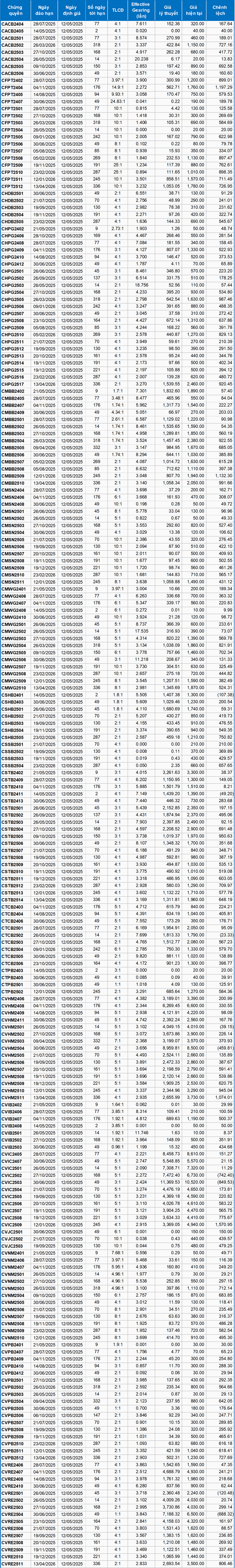Click the CMSN2511 warrant code
The image size is (235, 1568).
[13, 583]
